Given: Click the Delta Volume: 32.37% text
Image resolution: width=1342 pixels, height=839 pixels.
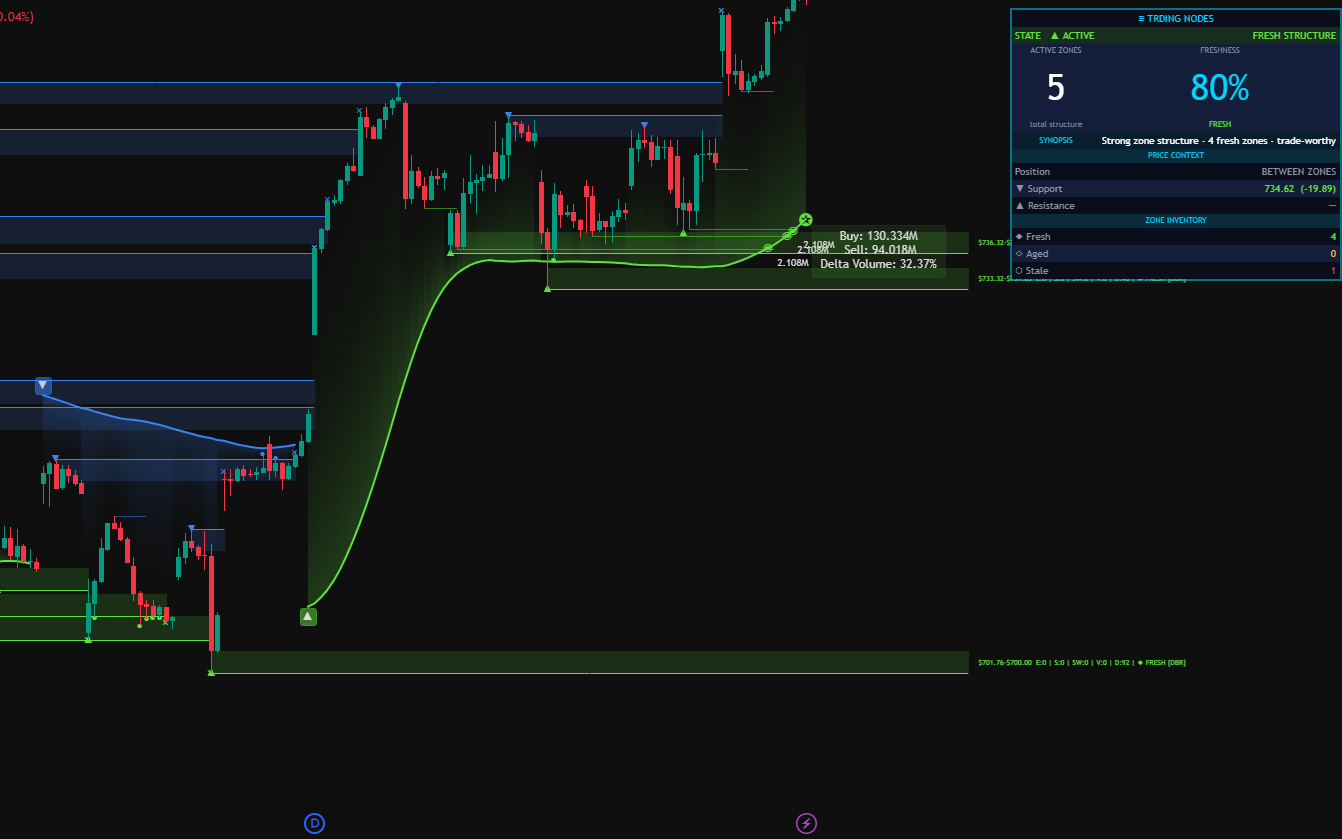Looking at the screenshot, I should point(878,264).
